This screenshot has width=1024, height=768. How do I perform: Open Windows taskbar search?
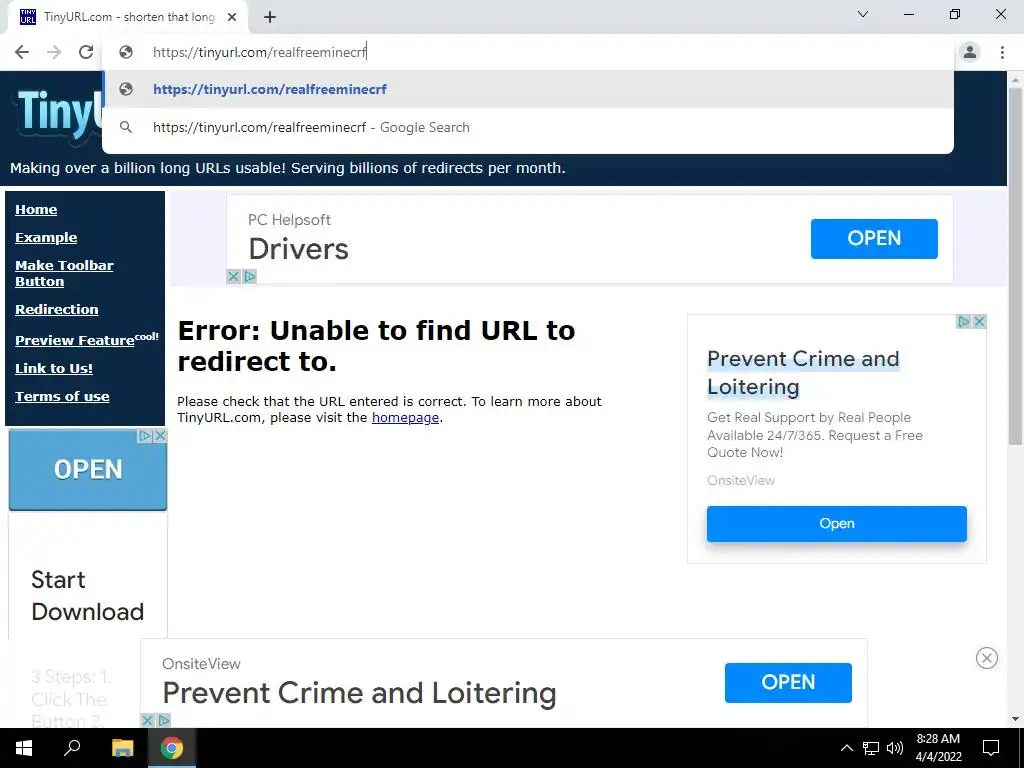pyautogui.click(x=72, y=748)
